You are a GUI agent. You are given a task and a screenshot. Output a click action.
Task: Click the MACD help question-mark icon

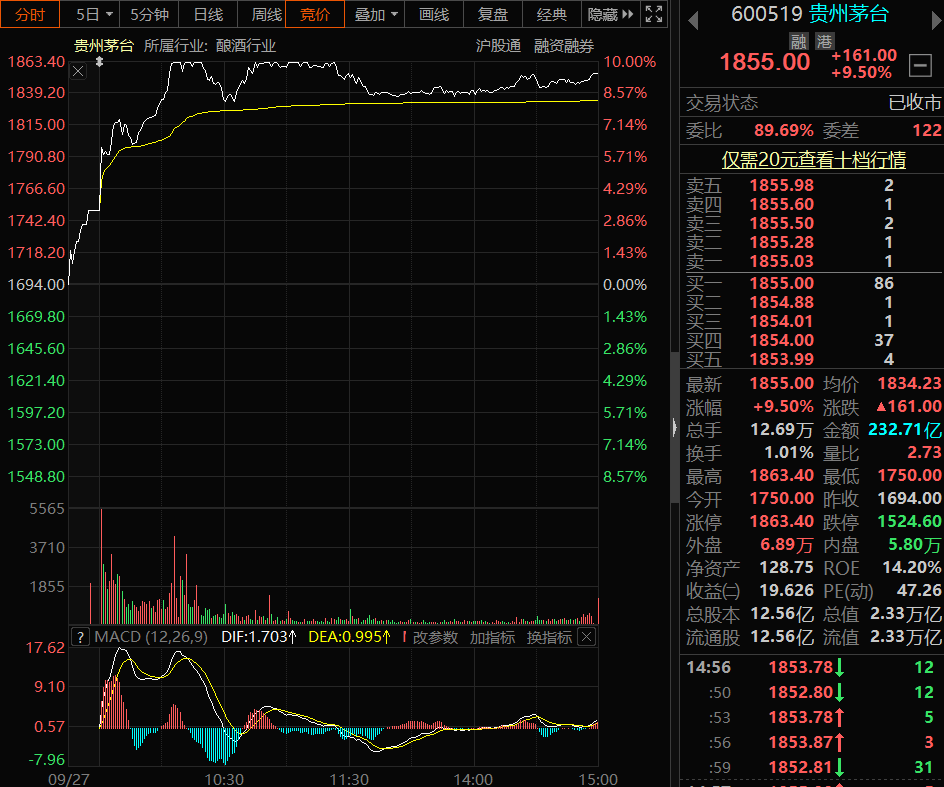point(80,637)
